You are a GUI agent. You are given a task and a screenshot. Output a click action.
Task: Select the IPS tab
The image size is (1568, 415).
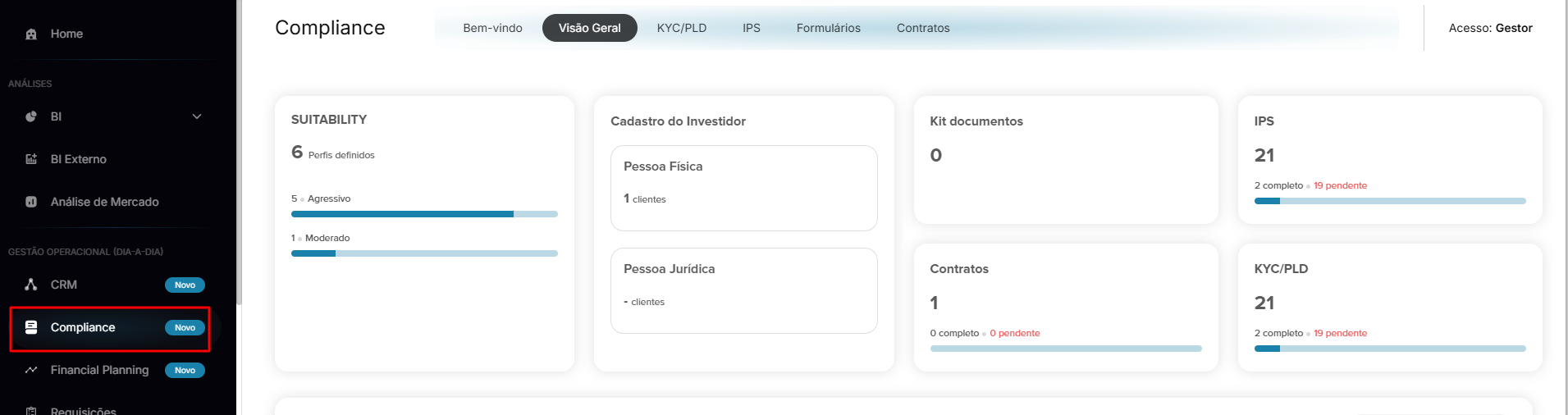pos(752,28)
